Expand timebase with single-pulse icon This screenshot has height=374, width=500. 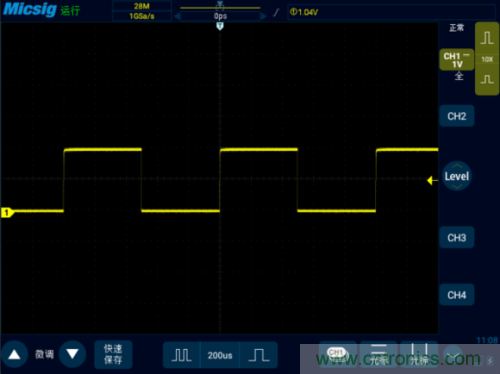(259, 355)
